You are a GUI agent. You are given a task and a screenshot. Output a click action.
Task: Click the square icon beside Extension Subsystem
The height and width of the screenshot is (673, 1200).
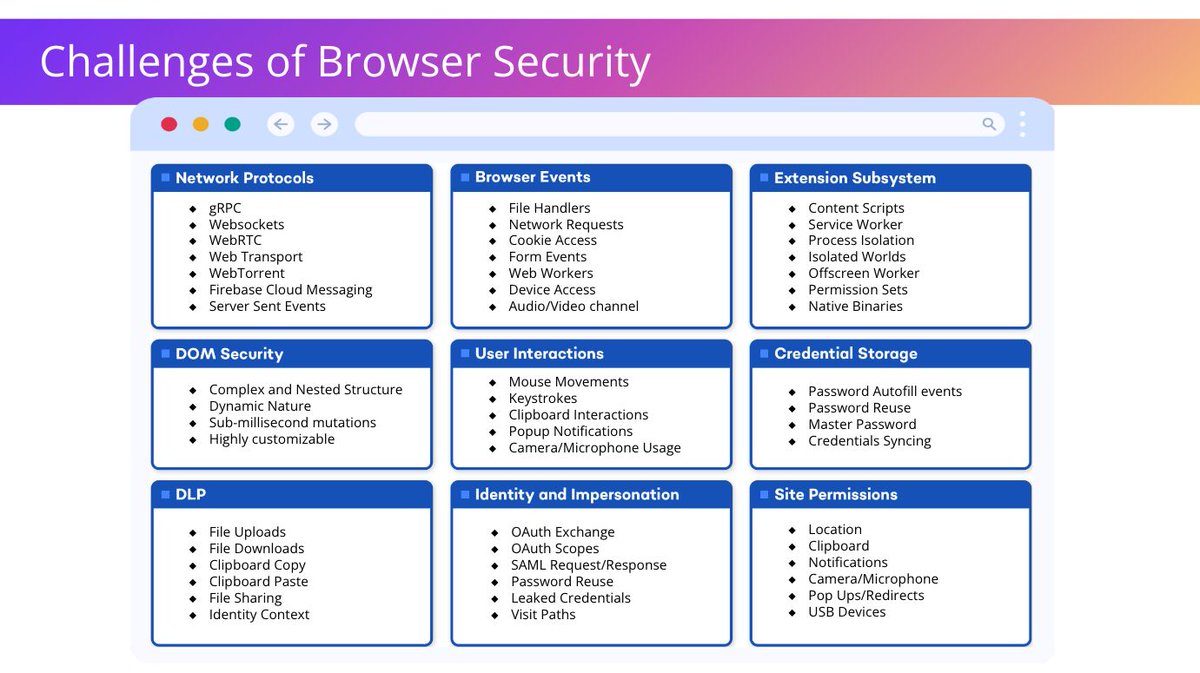763,177
